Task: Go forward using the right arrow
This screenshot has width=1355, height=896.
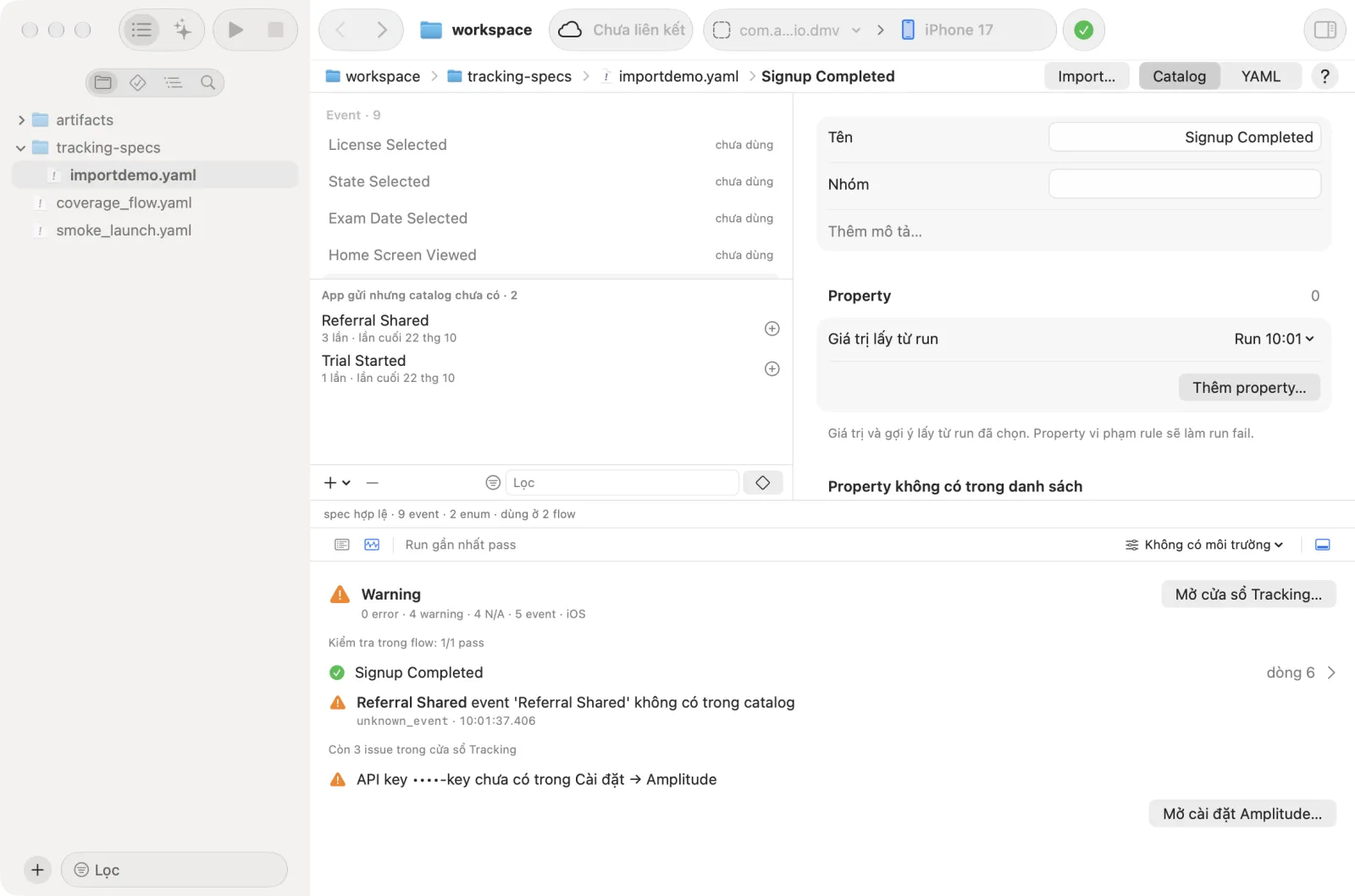Action: 382,30
